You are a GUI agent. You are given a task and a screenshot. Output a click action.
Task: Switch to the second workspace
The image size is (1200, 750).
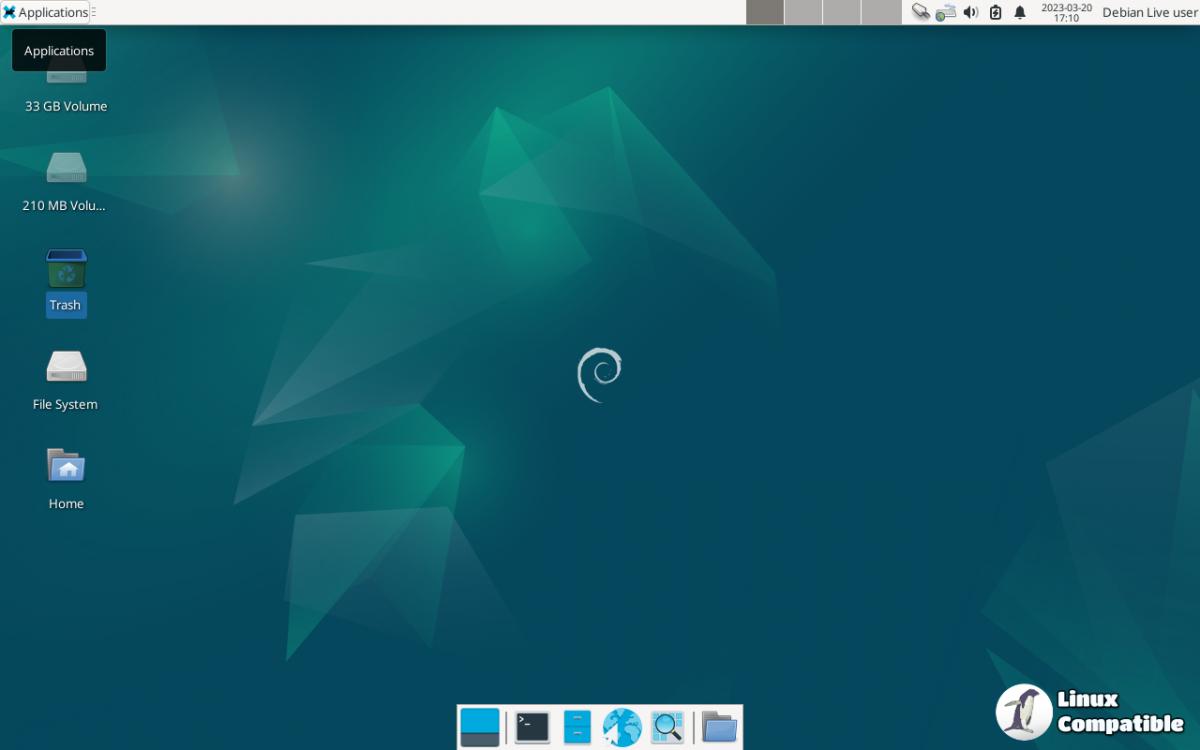coord(803,12)
